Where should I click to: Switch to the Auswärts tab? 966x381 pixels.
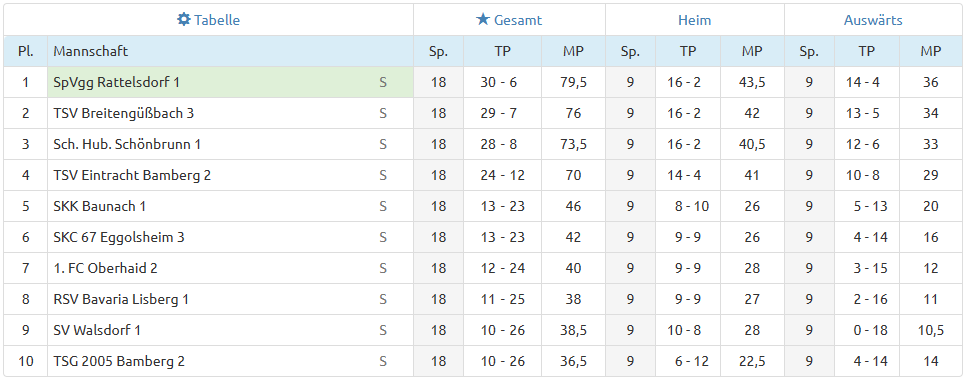(x=873, y=20)
